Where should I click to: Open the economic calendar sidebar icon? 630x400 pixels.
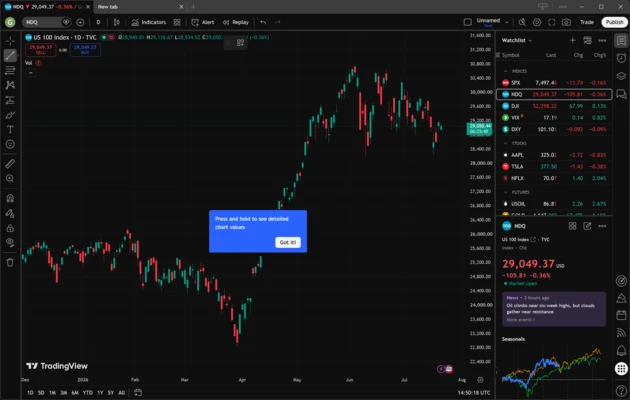tap(621, 315)
